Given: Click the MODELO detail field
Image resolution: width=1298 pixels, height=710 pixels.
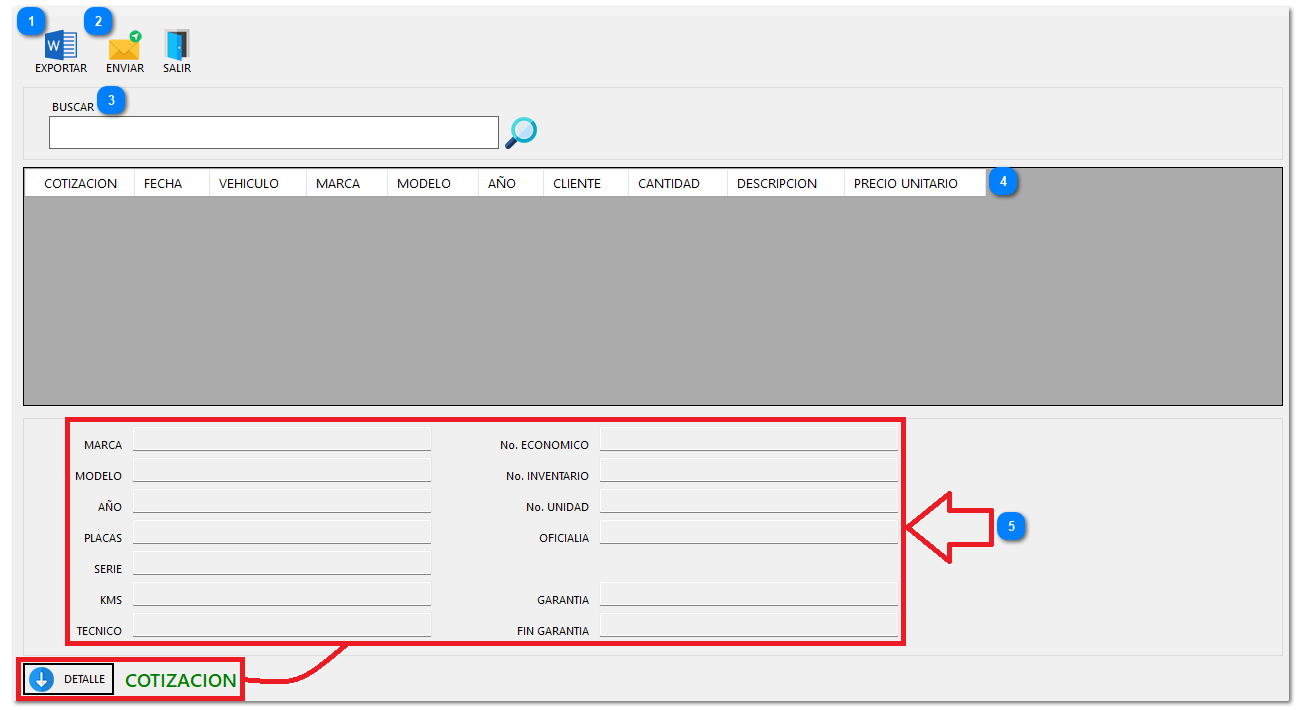Looking at the screenshot, I should (282, 470).
